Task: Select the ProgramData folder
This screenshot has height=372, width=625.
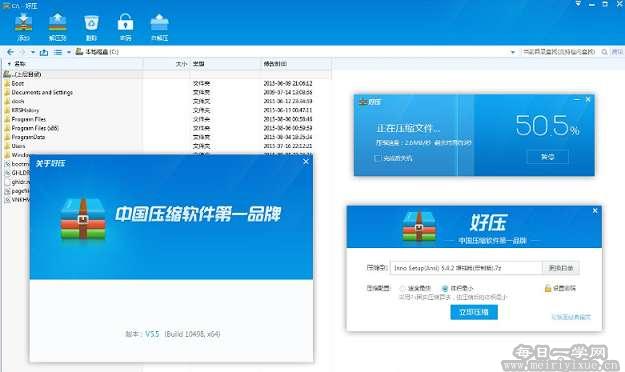Action: tap(28, 137)
